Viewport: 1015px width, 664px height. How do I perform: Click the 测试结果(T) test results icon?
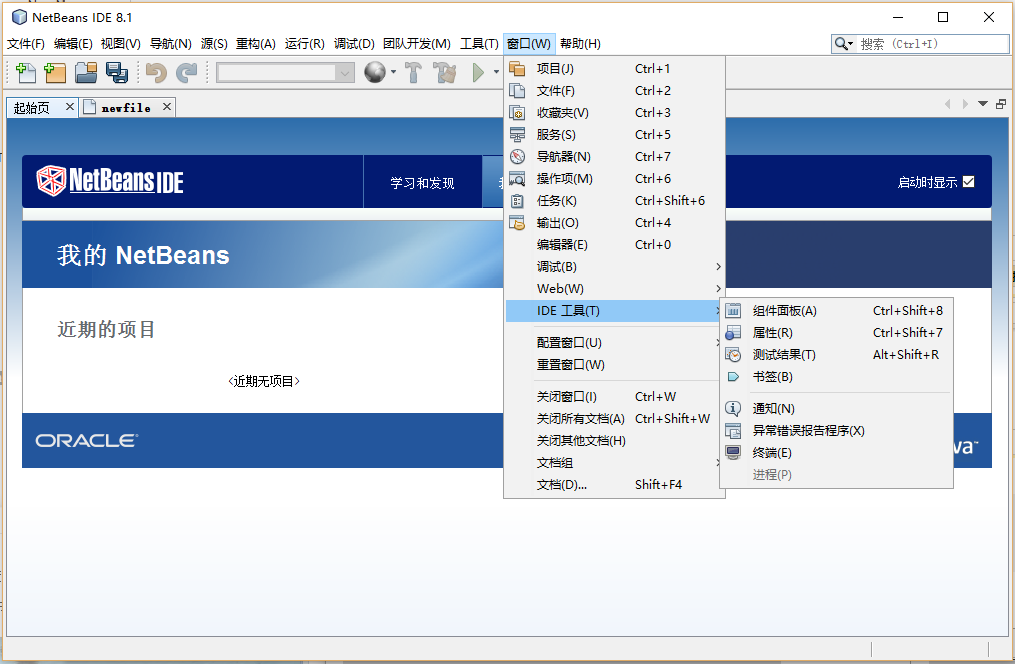pyautogui.click(x=733, y=355)
